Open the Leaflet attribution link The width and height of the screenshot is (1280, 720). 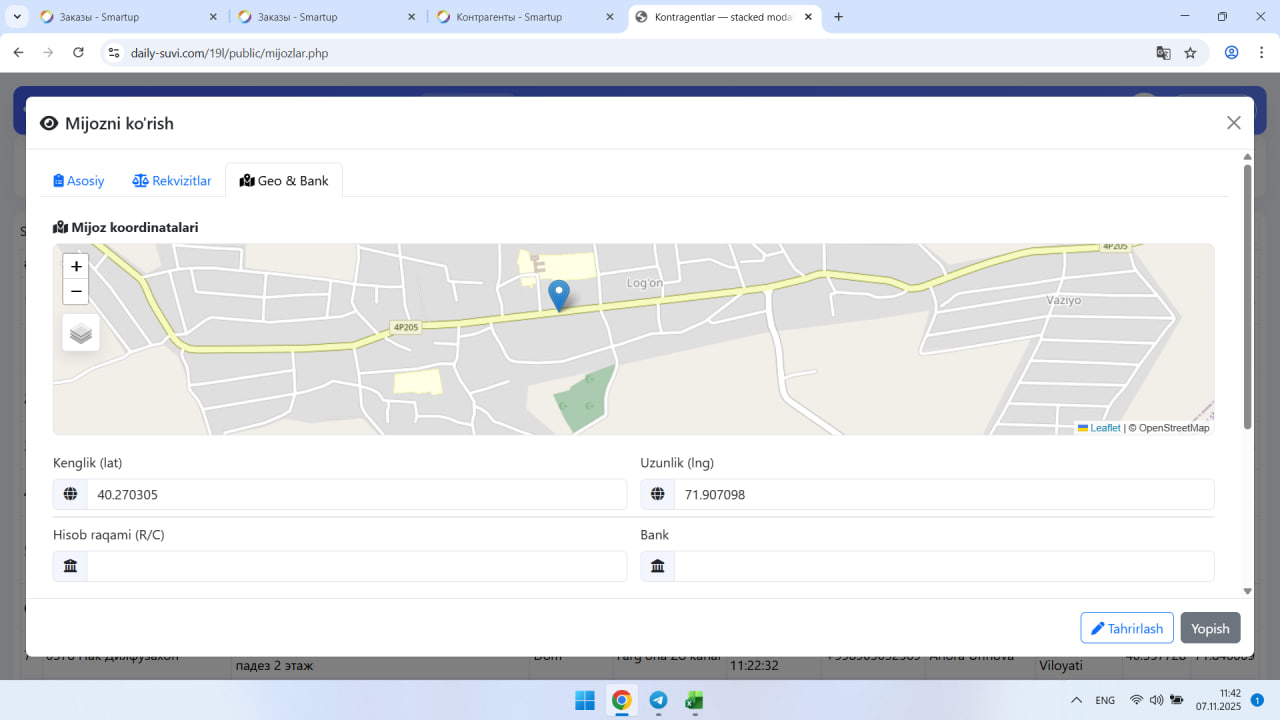tap(1104, 428)
